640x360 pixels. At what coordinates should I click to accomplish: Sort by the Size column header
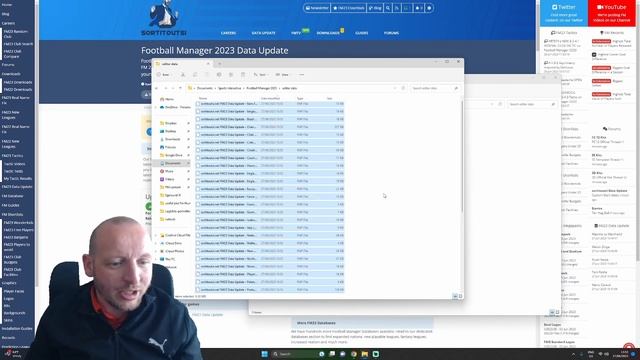329,98
